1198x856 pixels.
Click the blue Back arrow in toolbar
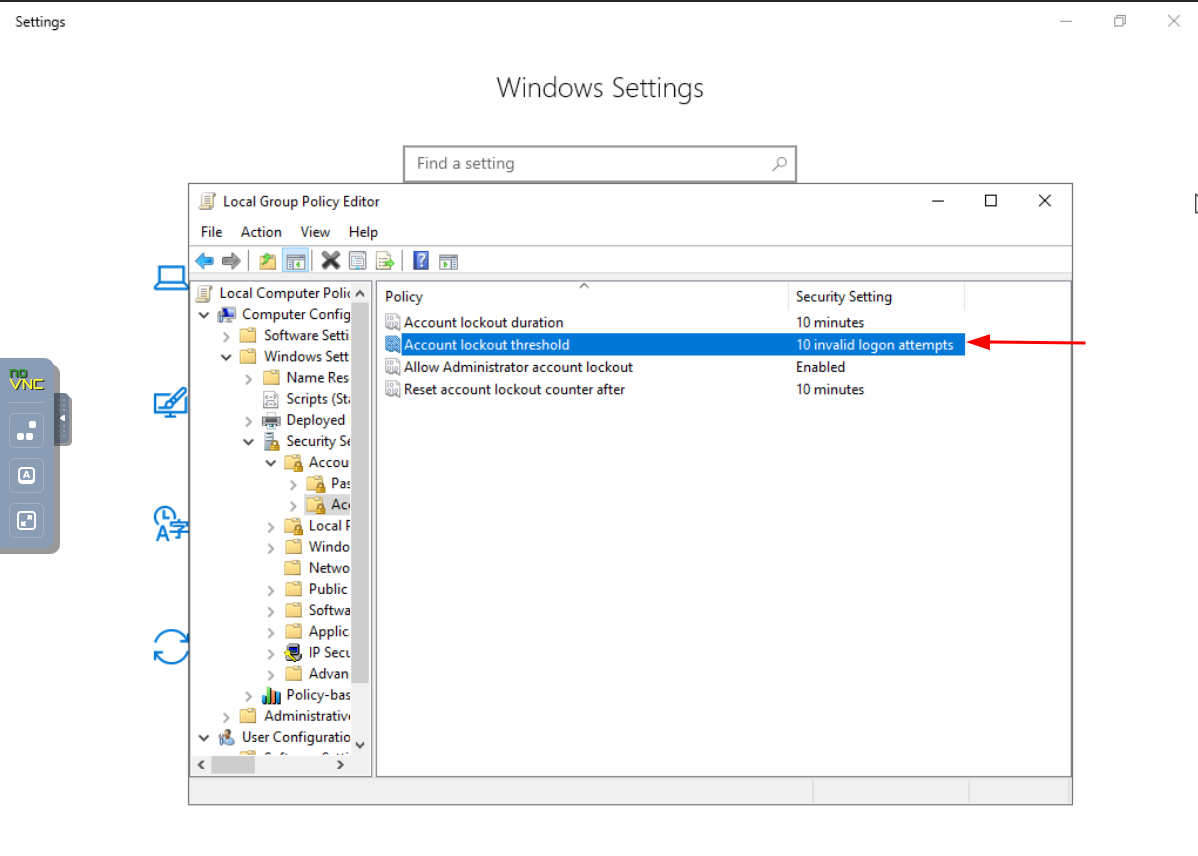click(x=205, y=261)
